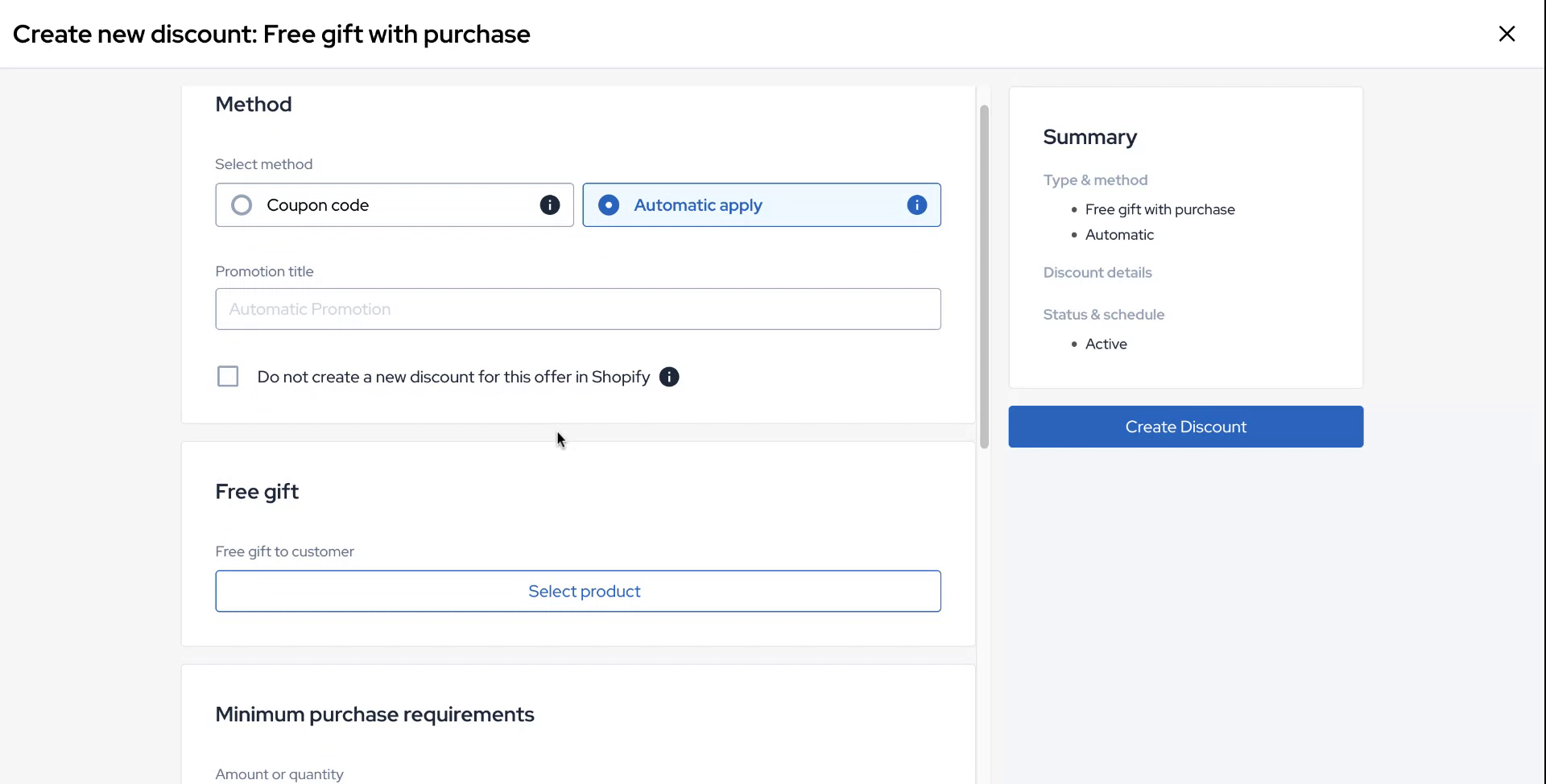Click Discount details in the Summary panel
The height and width of the screenshot is (784, 1546).
point(1097,272)
